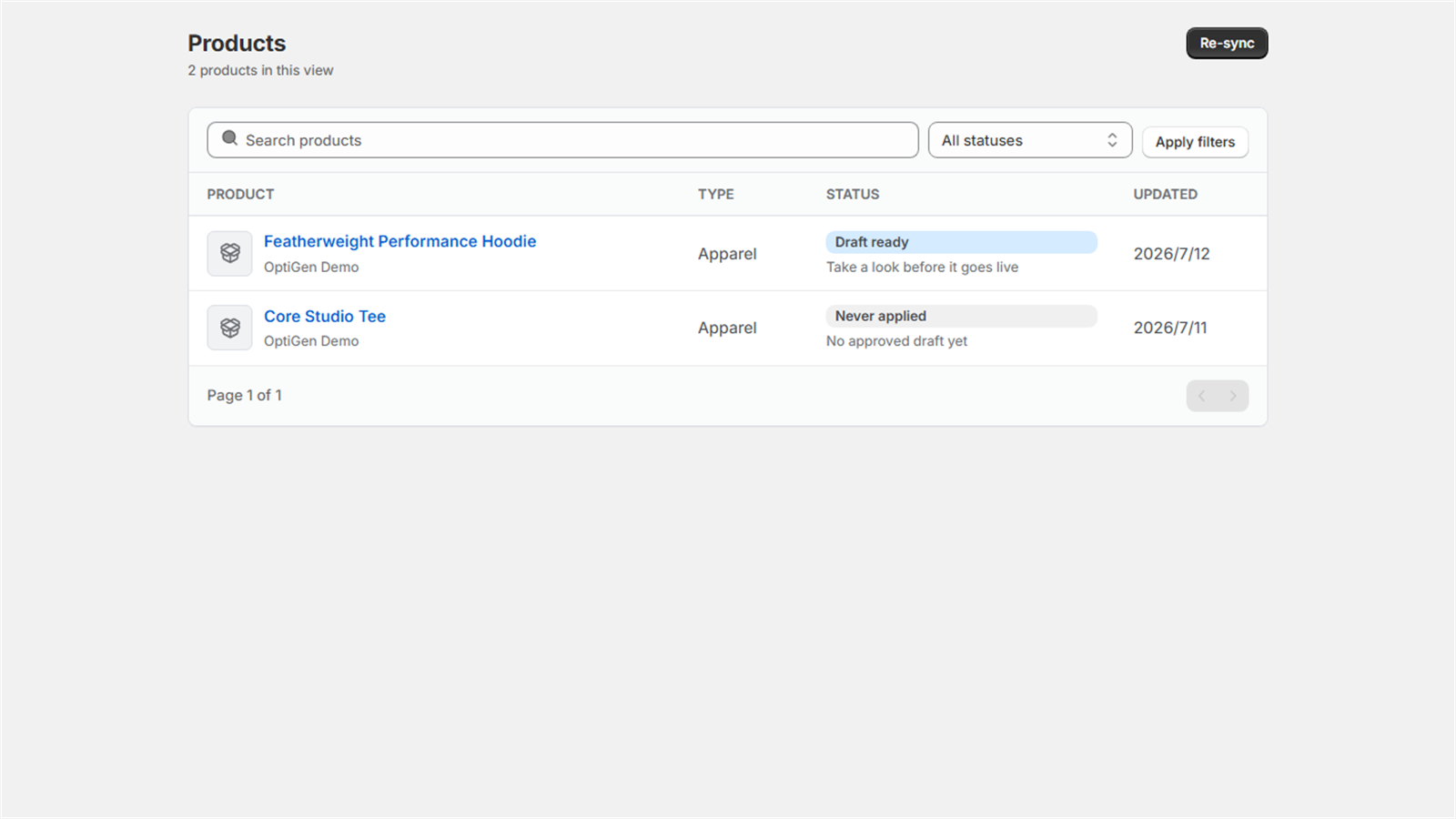
Task: Go to the previous page arrow
Action: tap(1202, 396)
